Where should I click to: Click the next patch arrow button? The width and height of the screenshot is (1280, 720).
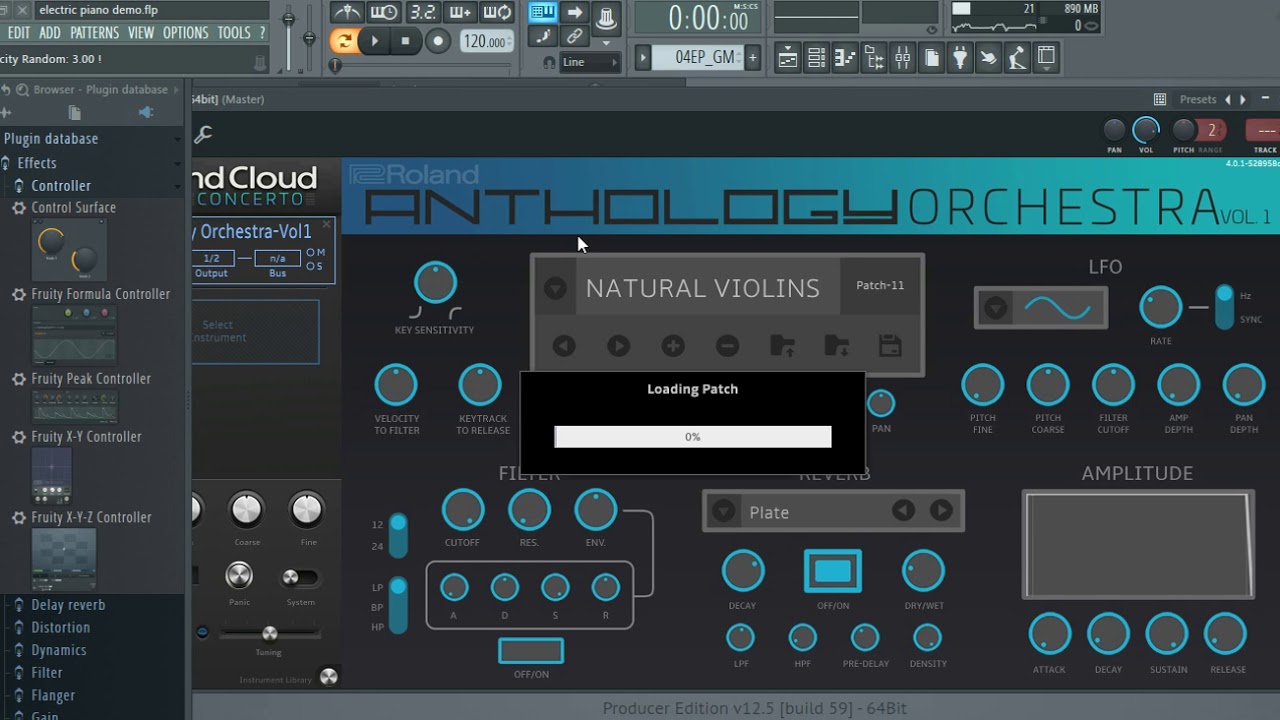pyautogui.click(x=618, y=346)
